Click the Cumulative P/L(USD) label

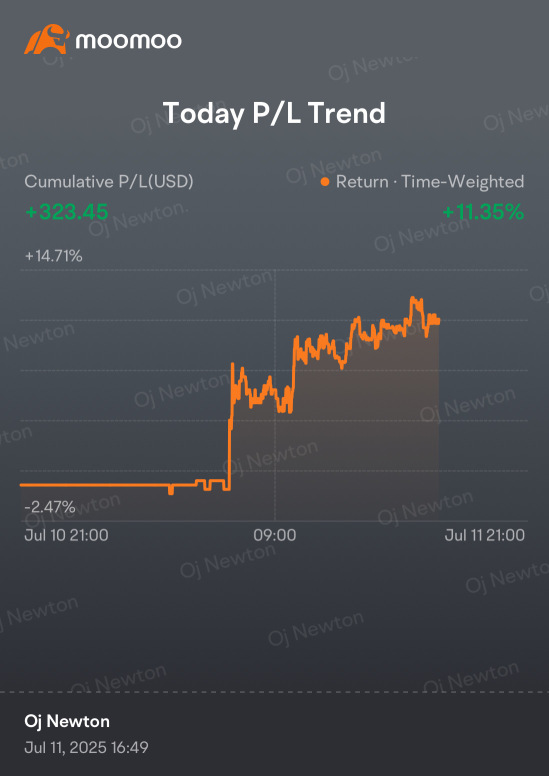coord(109,182)
